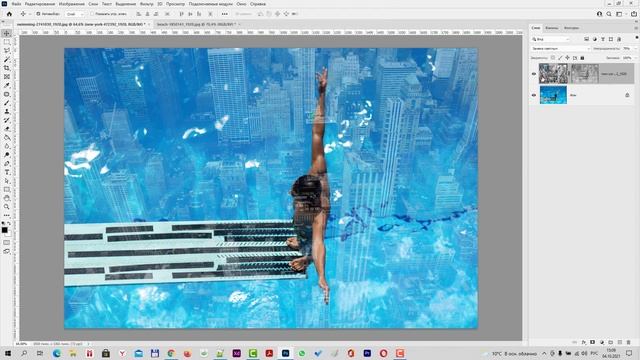Image resolution: width=640 pixels, height=360 pixels.
Task: Select the Frame tool
Action: pos(7,77)
